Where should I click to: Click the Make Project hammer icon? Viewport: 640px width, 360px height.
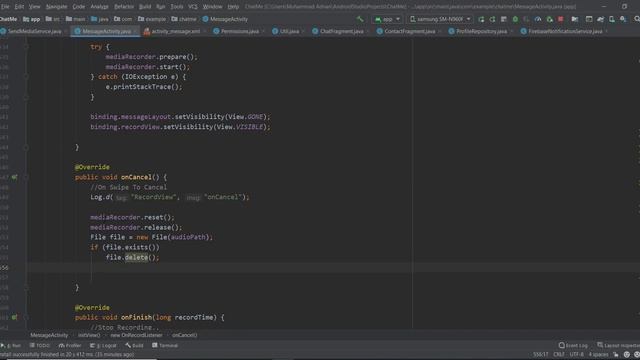[360, 19]
